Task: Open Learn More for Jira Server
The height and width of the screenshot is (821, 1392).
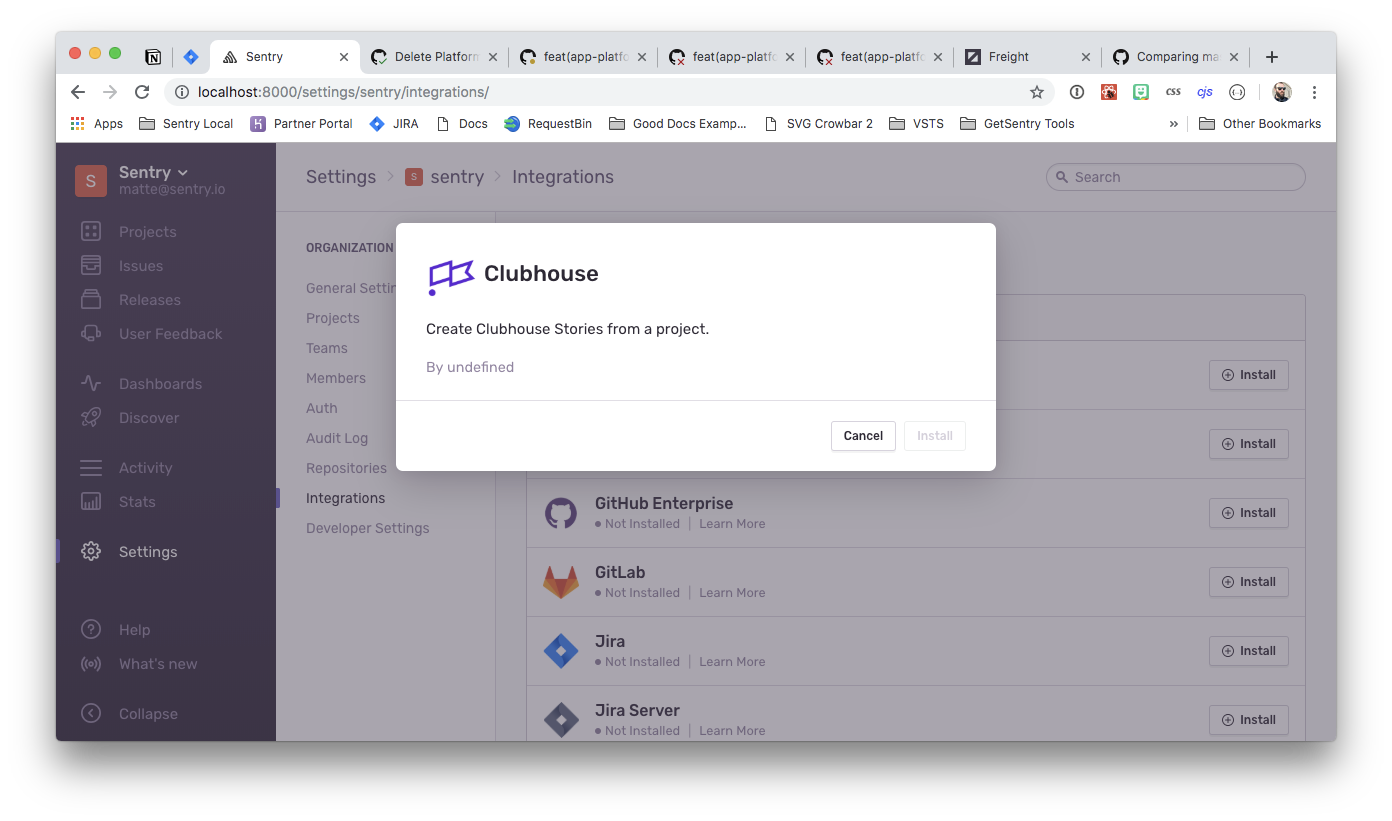Action: pyautogui.click(x=732, y=731)
